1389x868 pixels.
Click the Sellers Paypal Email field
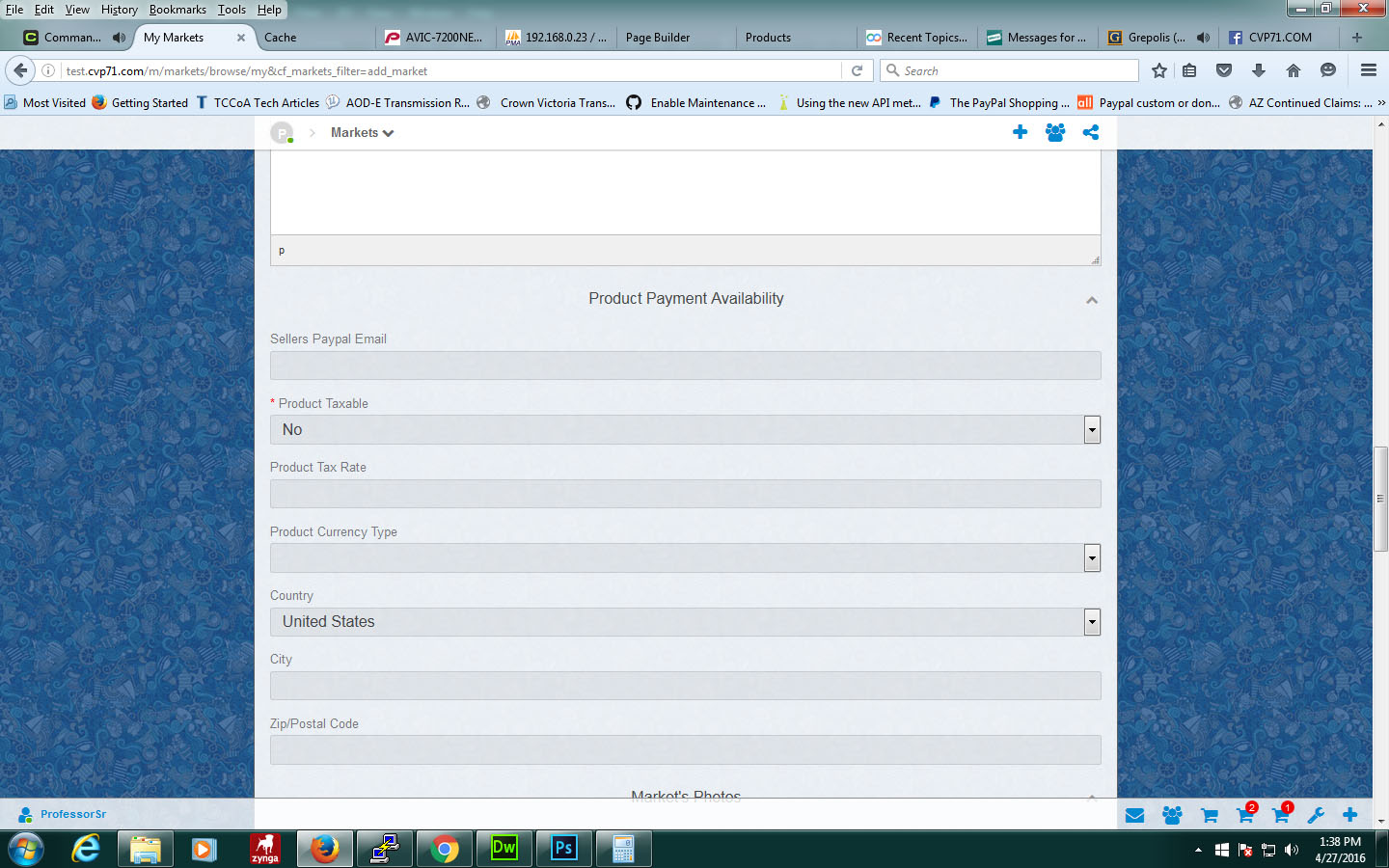685,366
